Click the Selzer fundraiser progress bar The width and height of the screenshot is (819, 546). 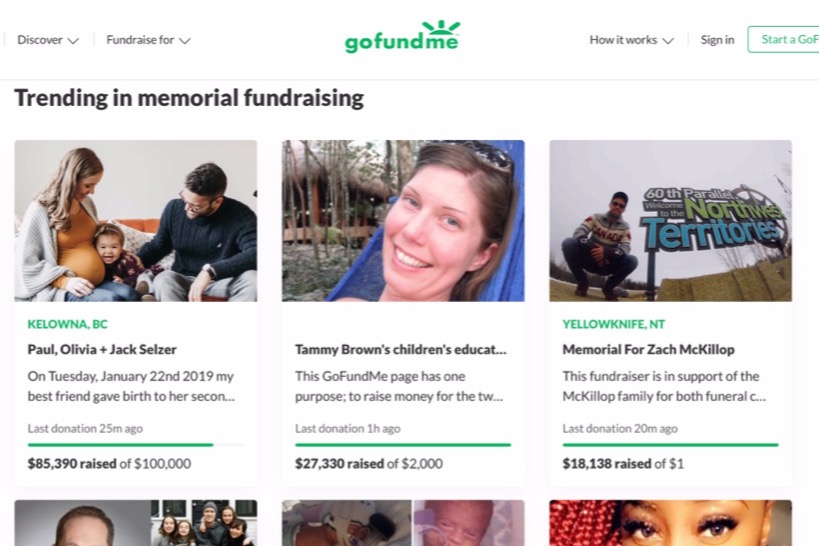(136, 445)
